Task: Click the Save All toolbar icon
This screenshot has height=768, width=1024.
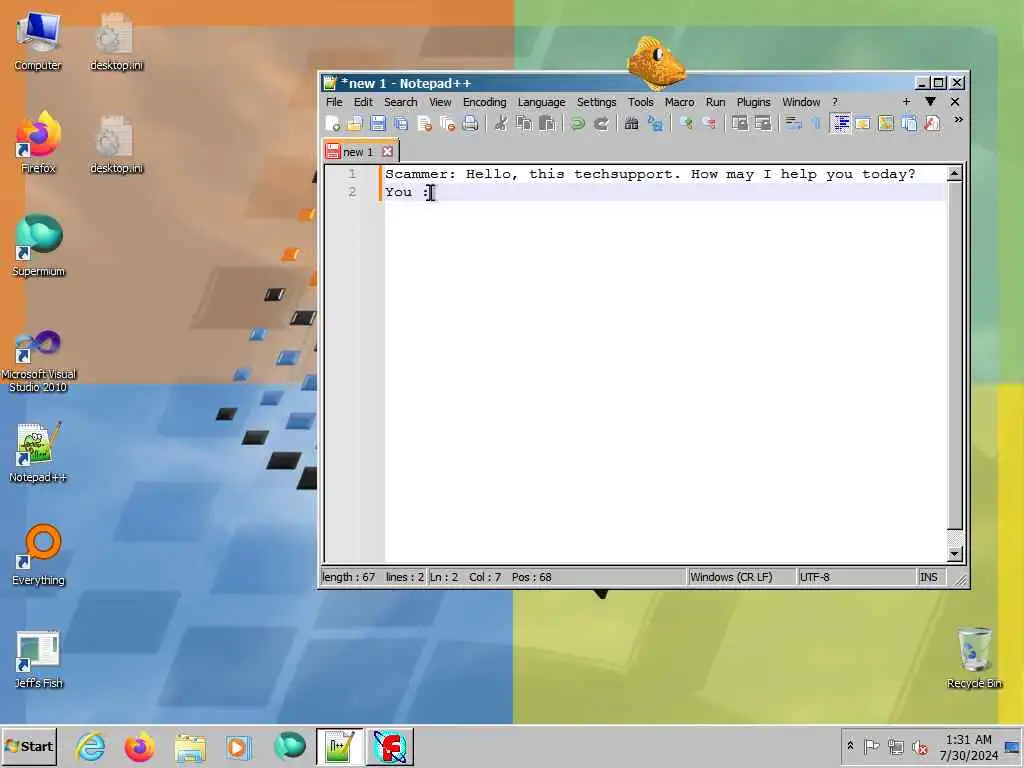Action: pyautogui.click(x=400, y=123)
